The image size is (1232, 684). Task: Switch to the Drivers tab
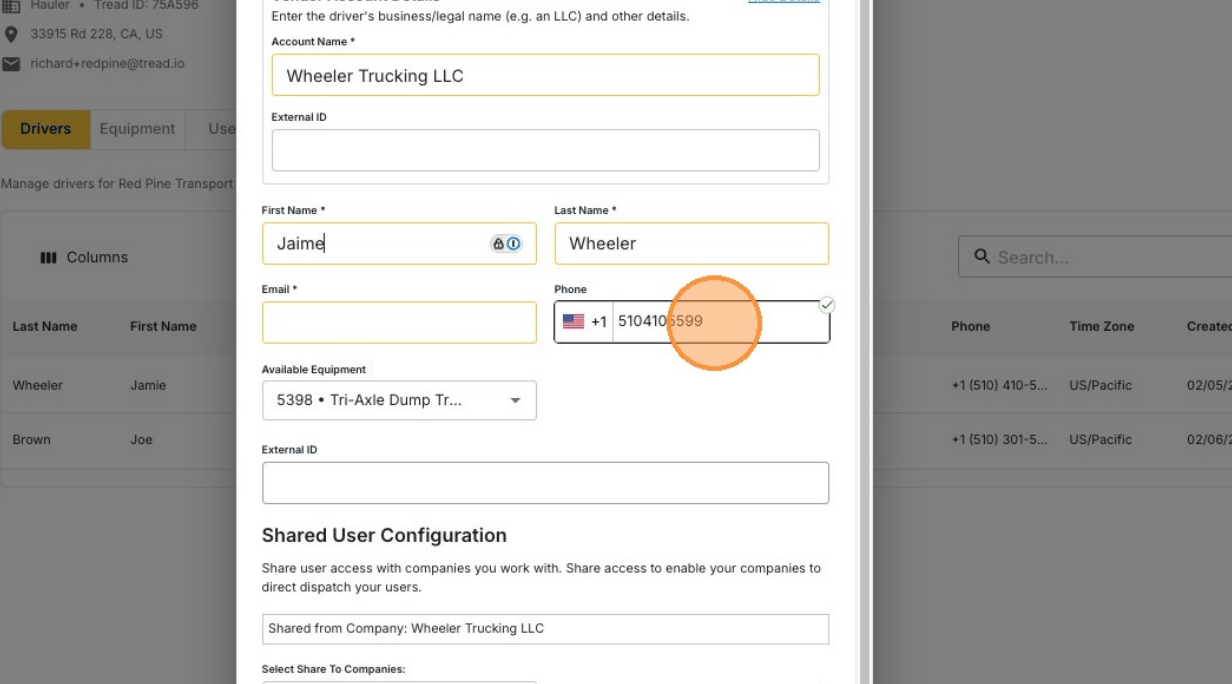click(x=45, y=129)
